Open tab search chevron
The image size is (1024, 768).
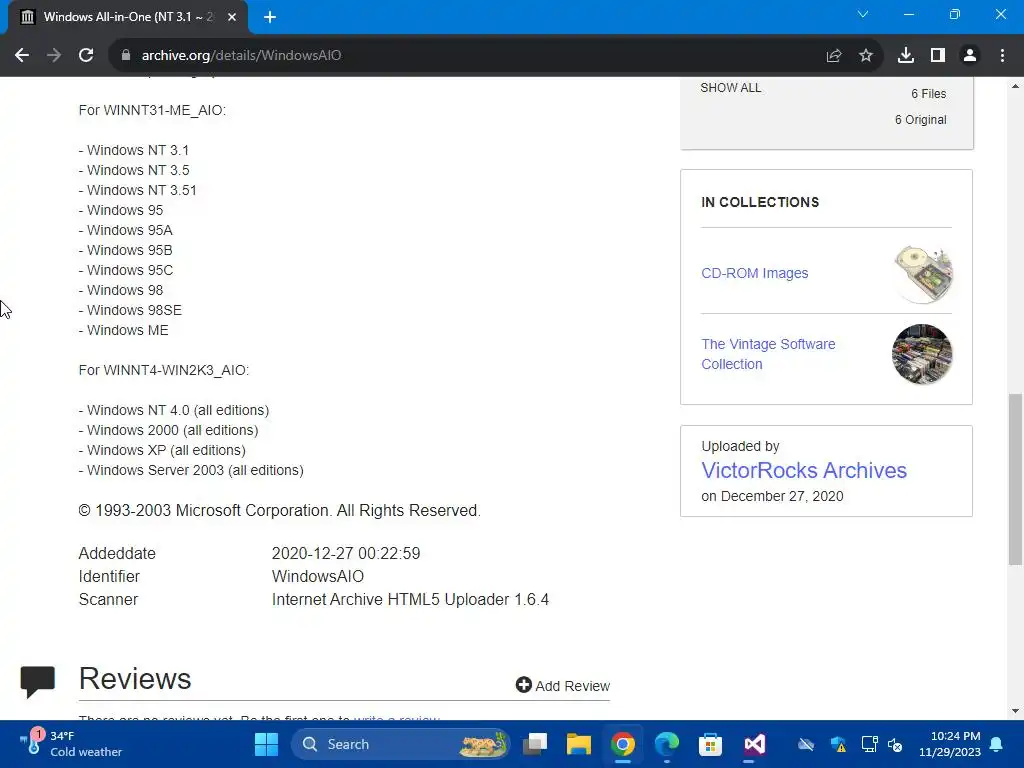863,14
